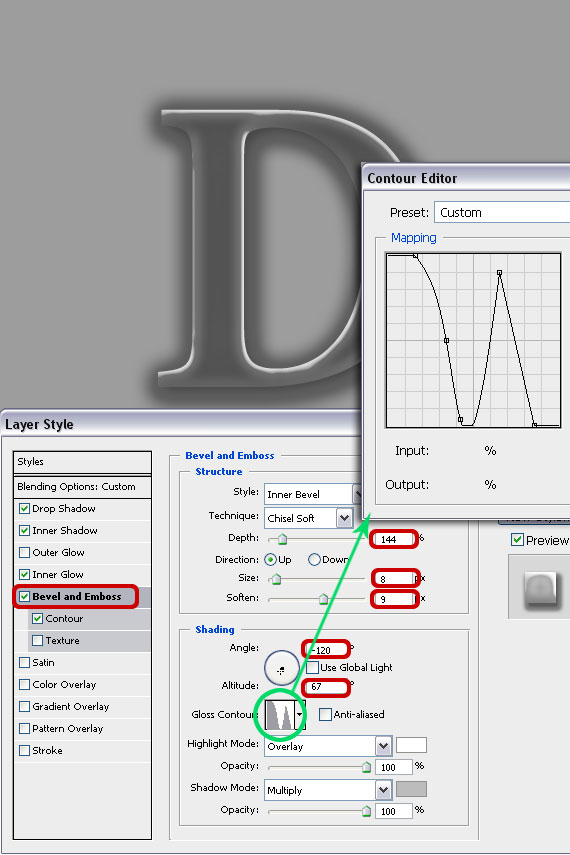
Task: Expand the Gloss Contour dropdown arrow
Action: [300, 714]
